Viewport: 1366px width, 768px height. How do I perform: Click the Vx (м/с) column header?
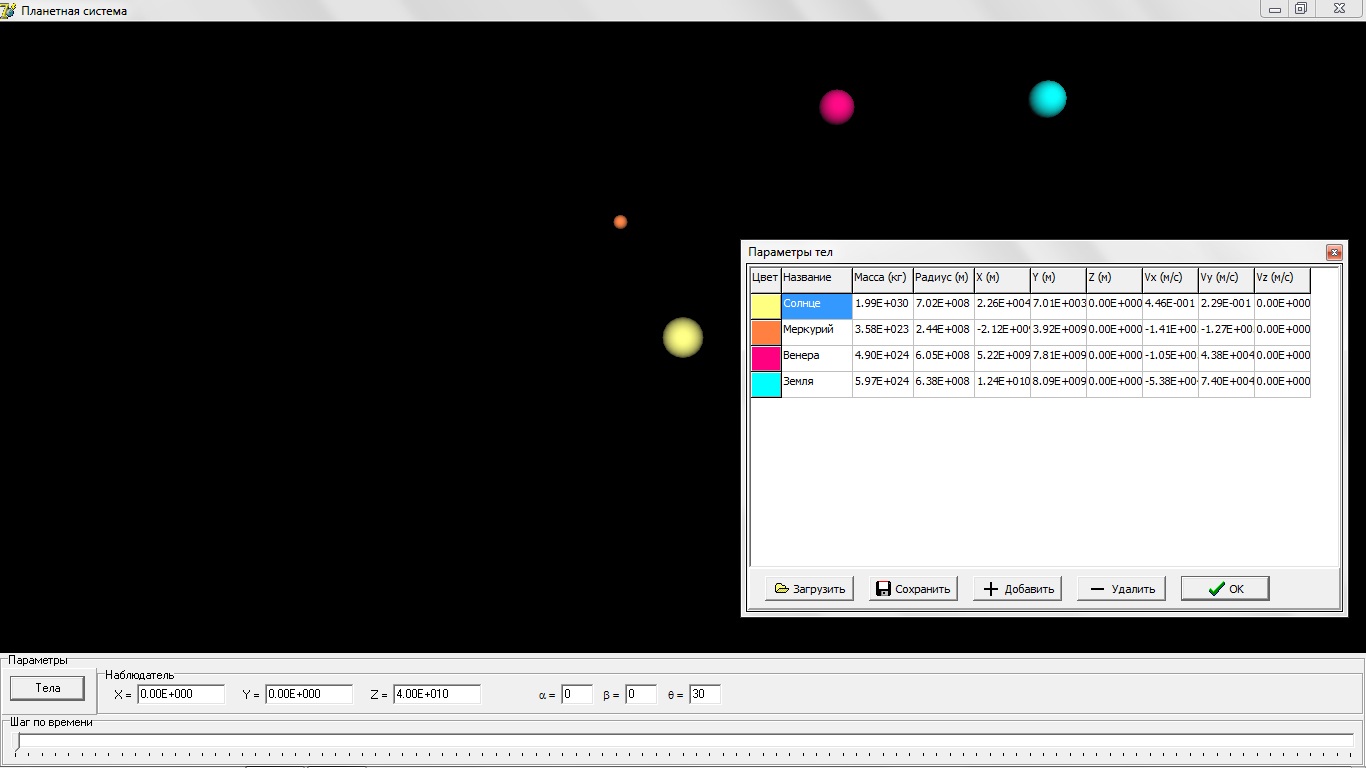tap(1170, 280)
